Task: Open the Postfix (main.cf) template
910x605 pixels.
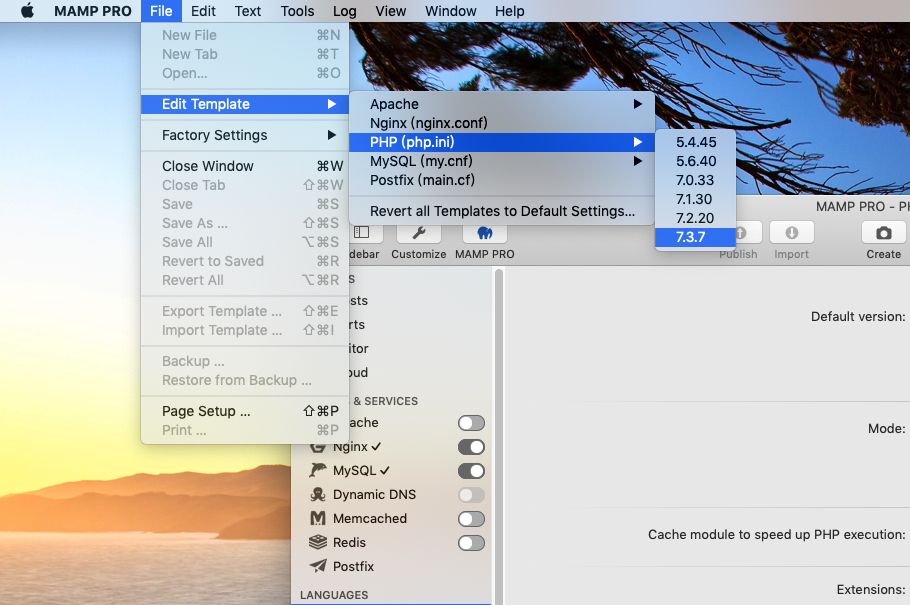Action: pos(502,180)
